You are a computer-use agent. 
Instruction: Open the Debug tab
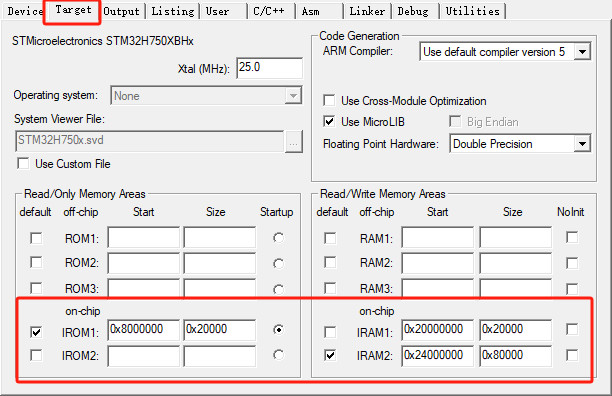pos(415,11)
